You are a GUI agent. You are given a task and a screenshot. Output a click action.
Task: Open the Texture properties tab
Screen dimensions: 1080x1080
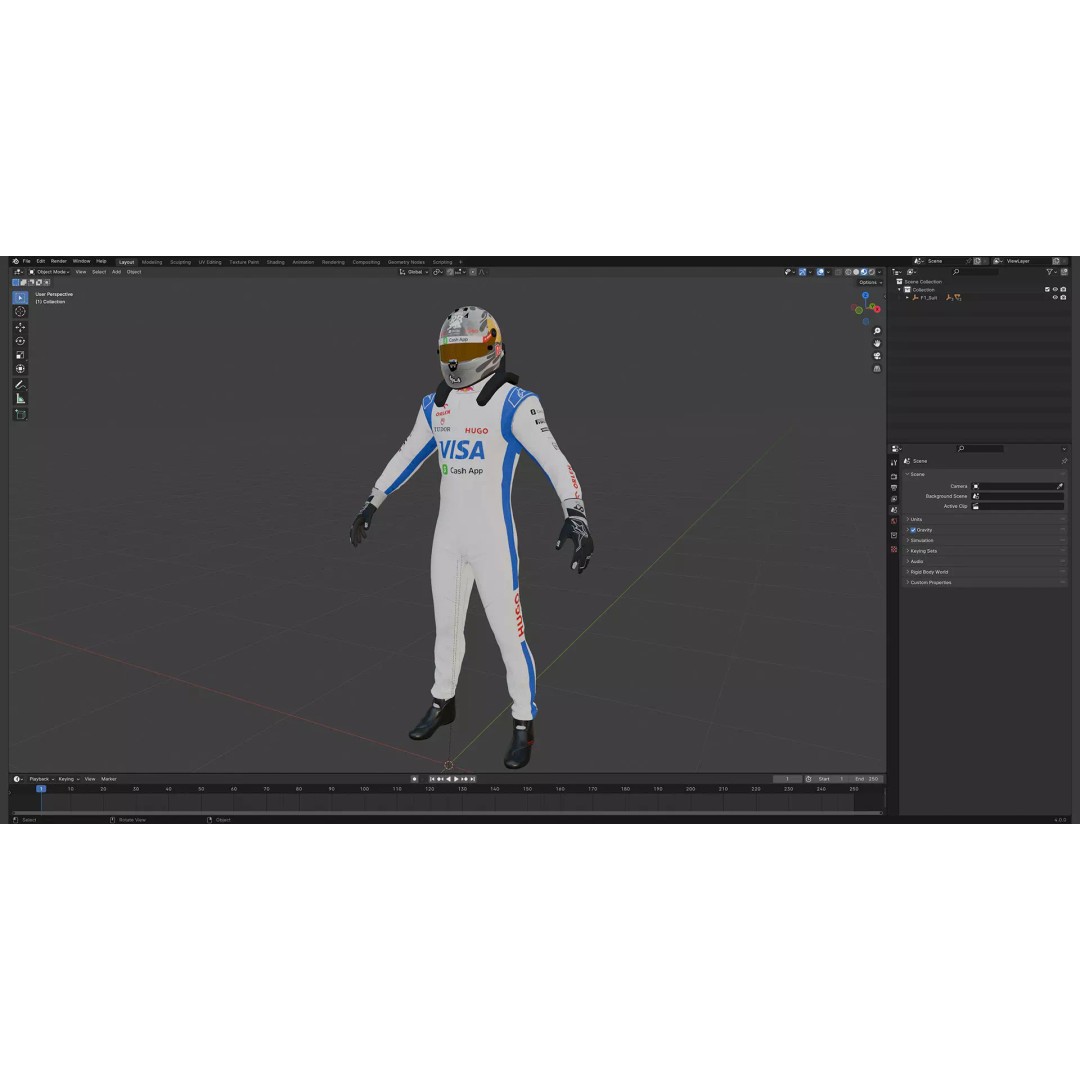pyautogui.click(x=894, y=549)
